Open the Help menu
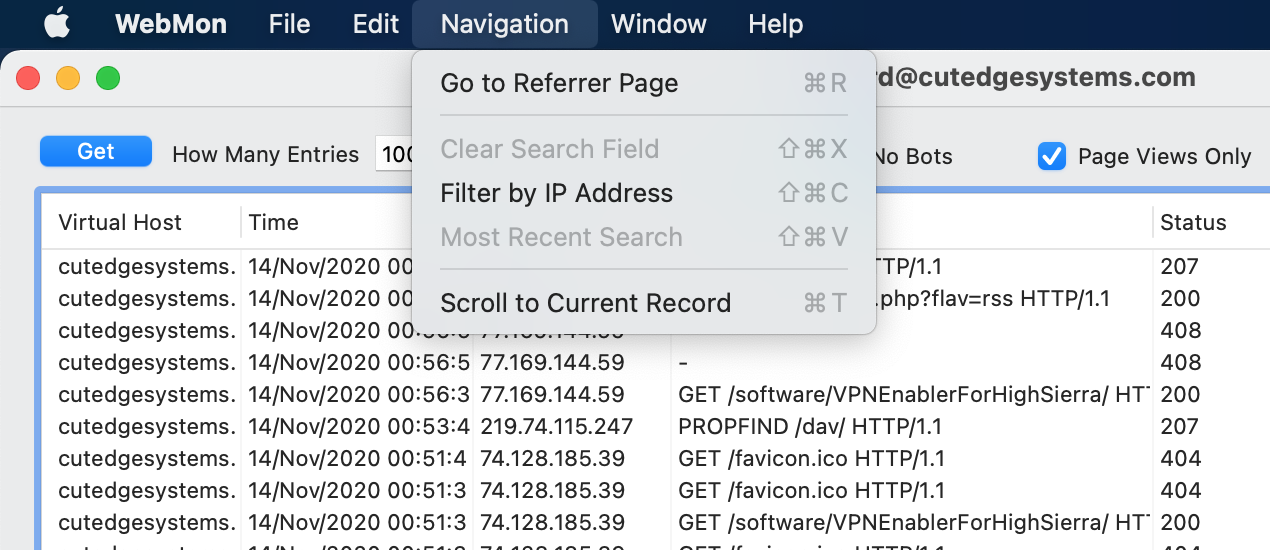1270x550 pixels. pyautogui.click(x=775, y=24)
